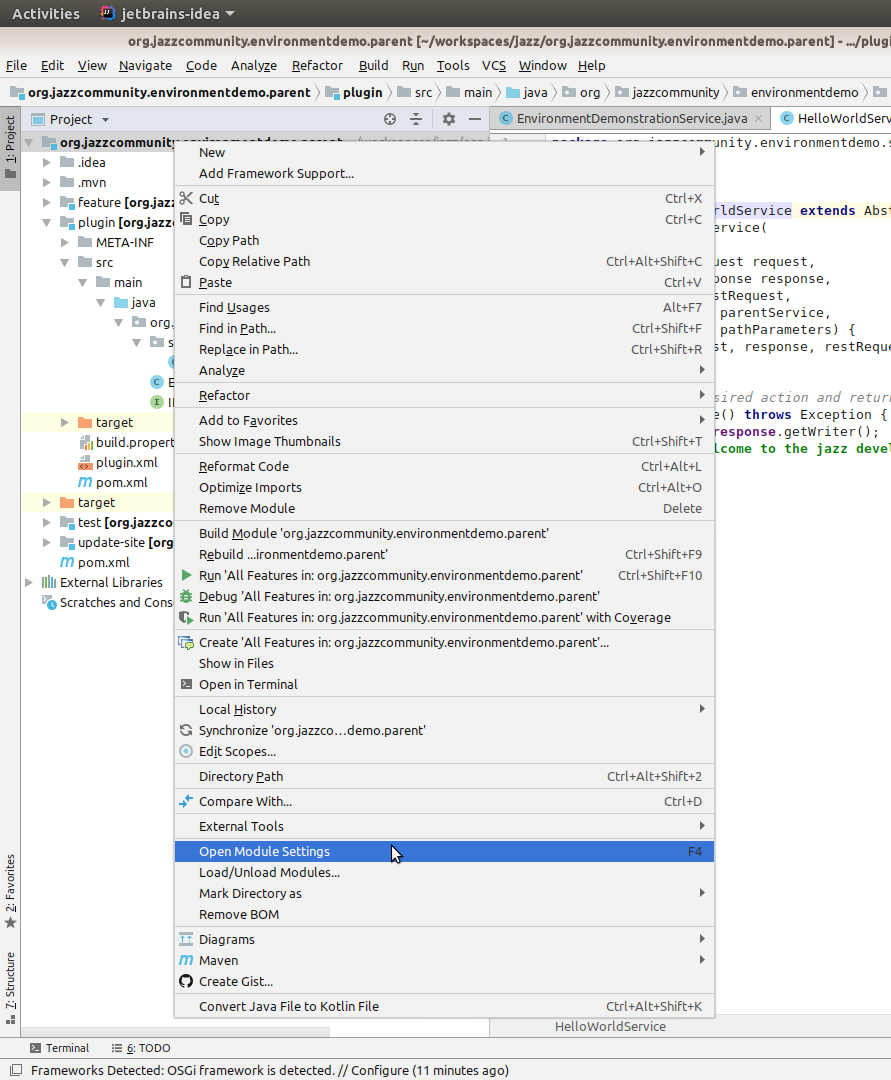Collapse the plugin module node
The height and width of the screenshot is (1080, 891).
click(x=46, y=222)
